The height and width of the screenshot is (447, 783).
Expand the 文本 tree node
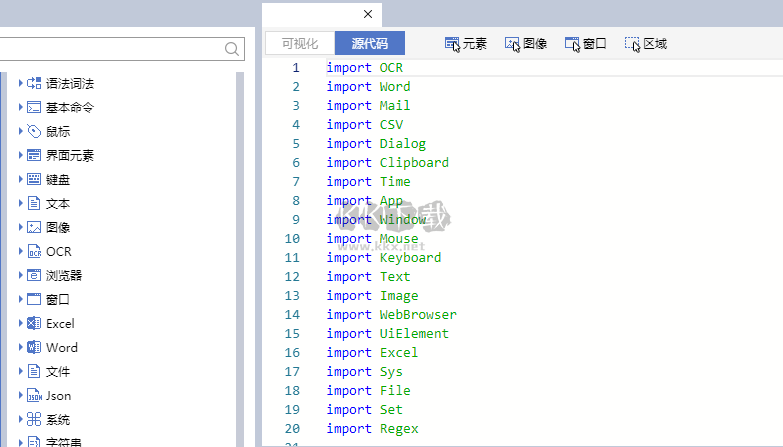coord(20,203)
